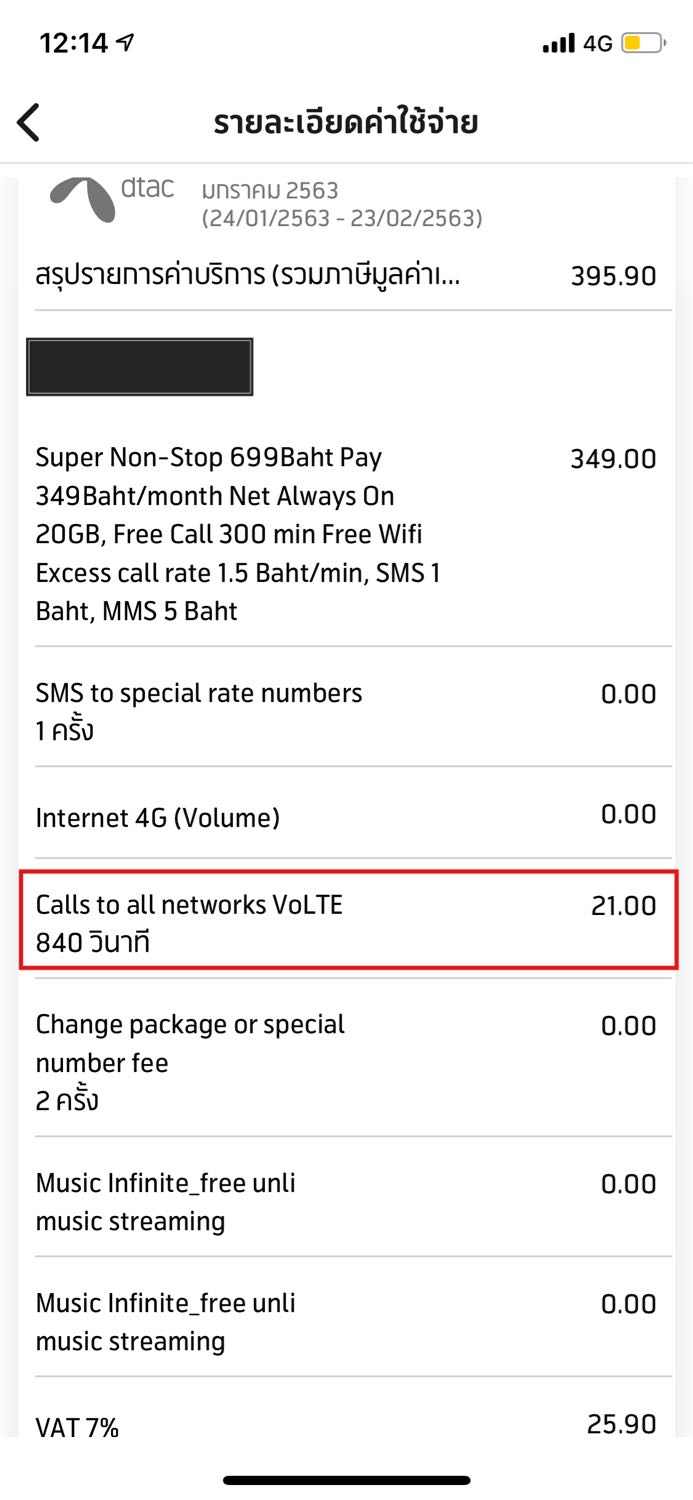Select Change package or special number fee
Image resolution: width=693 pixels, height=1500 pixels.
(346, 1062)
